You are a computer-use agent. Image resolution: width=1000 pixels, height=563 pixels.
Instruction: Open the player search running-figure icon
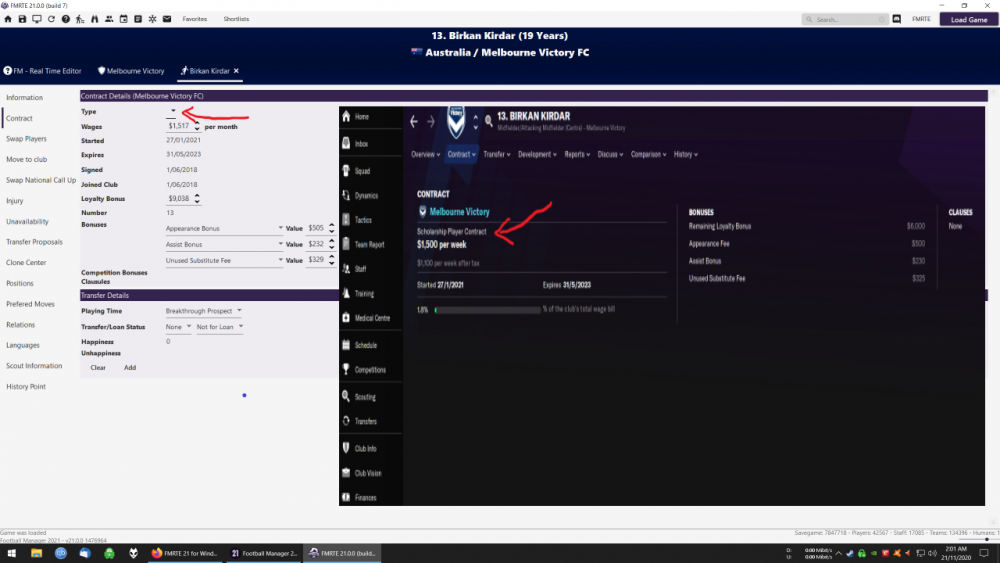point(80,19)
